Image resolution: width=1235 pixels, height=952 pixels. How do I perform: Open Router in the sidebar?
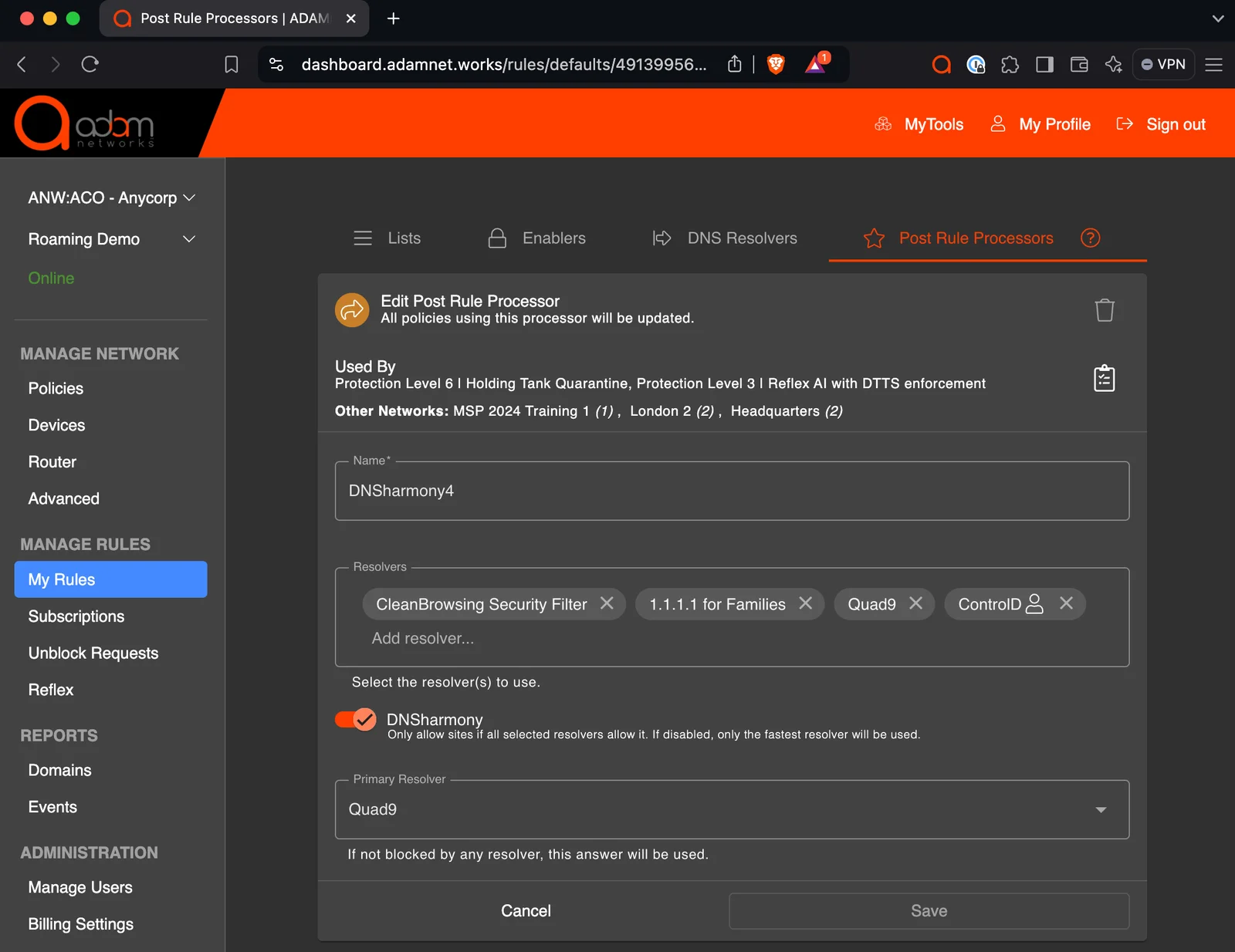(52, 462)
